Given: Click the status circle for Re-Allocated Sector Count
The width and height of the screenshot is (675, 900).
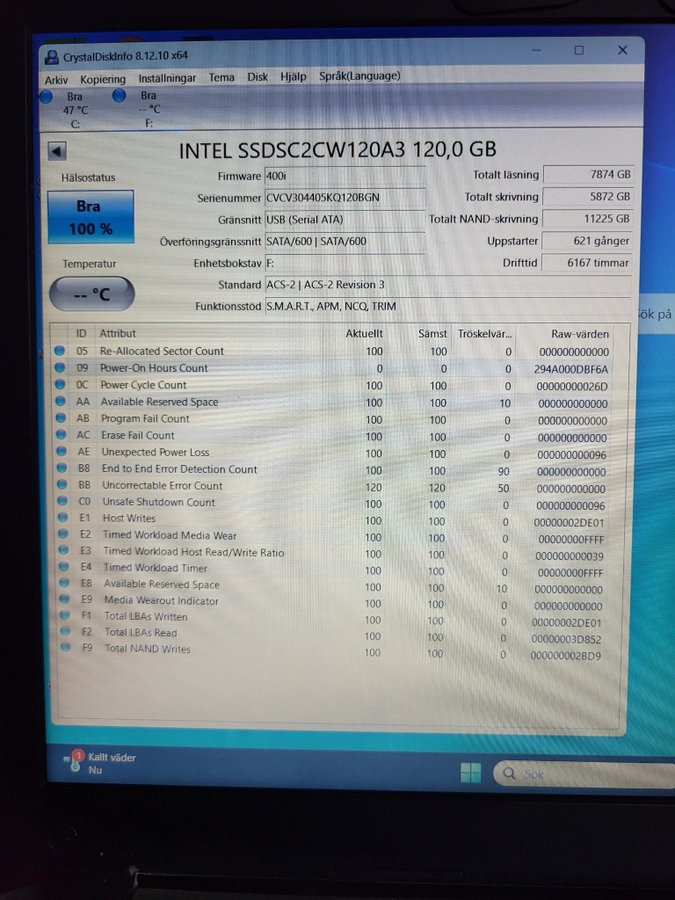Looking at the screenshot, I should pos(59,351).
